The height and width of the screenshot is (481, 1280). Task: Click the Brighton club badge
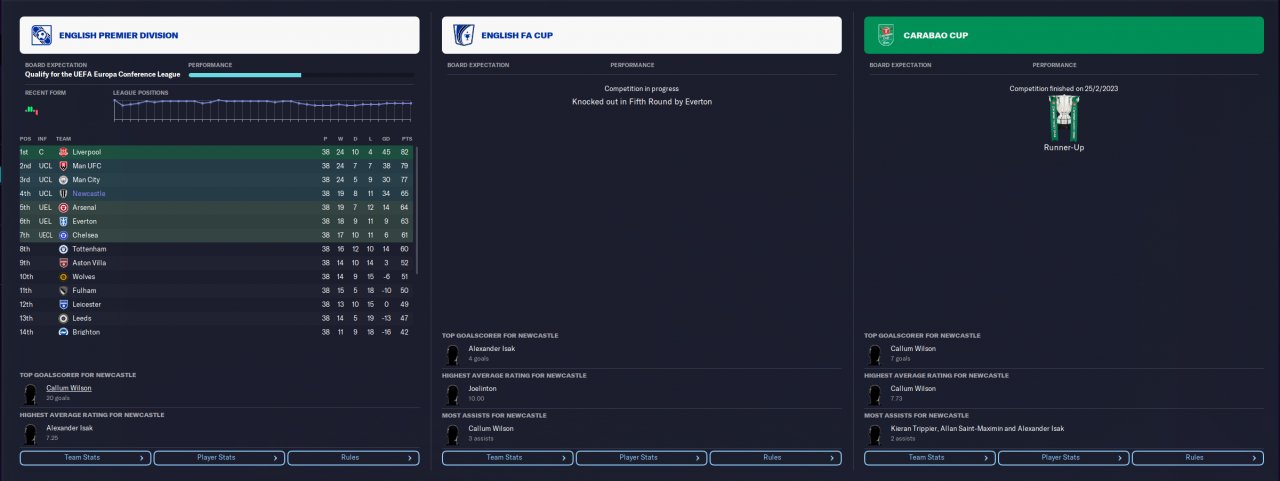pyautogui.click(x=63, y=332)
